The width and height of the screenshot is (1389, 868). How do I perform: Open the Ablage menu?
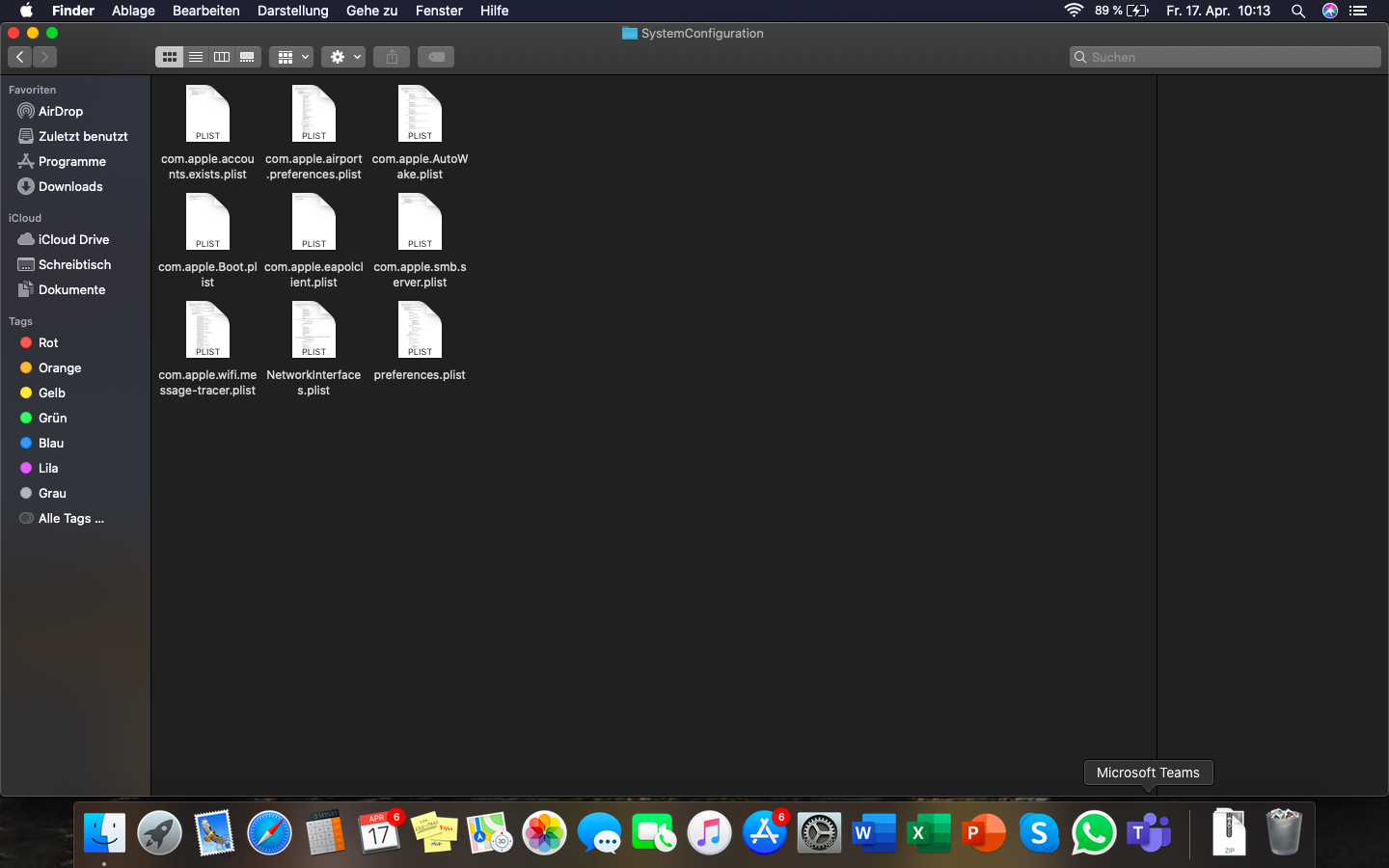(133, 11)
